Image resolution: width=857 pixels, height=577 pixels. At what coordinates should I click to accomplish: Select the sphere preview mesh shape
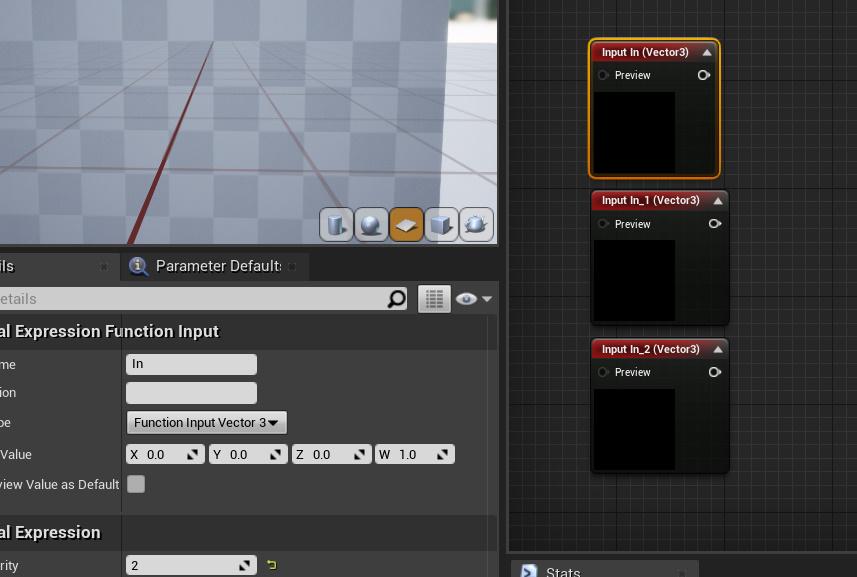point(371,224)
